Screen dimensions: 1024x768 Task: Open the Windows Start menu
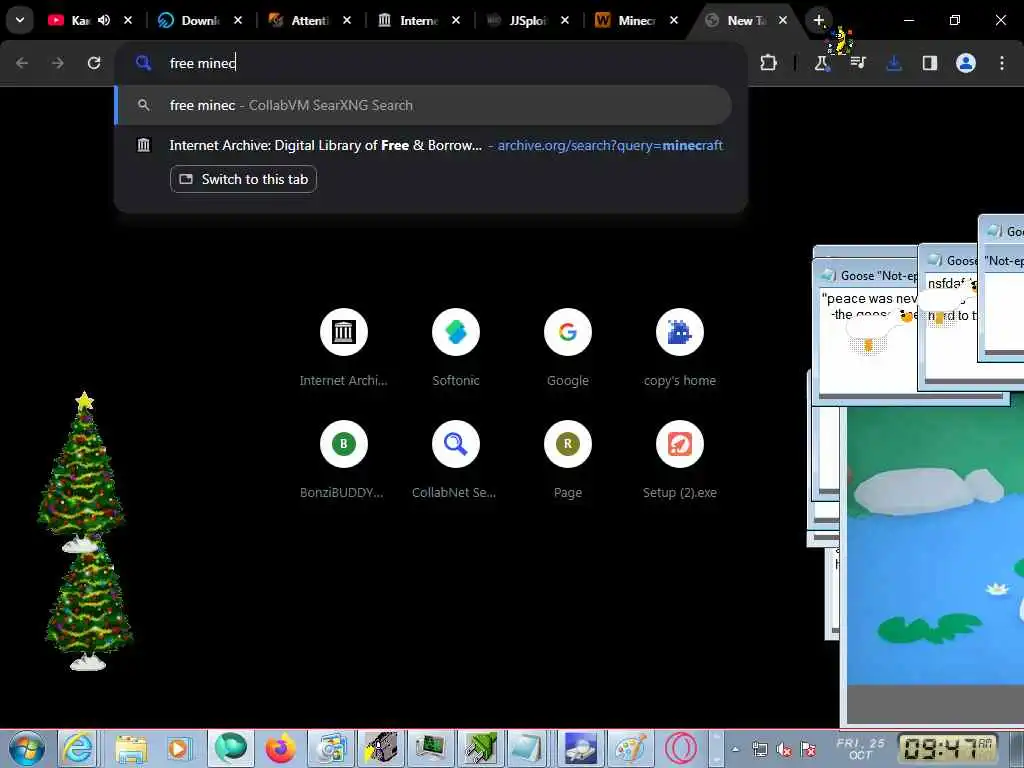27,748
